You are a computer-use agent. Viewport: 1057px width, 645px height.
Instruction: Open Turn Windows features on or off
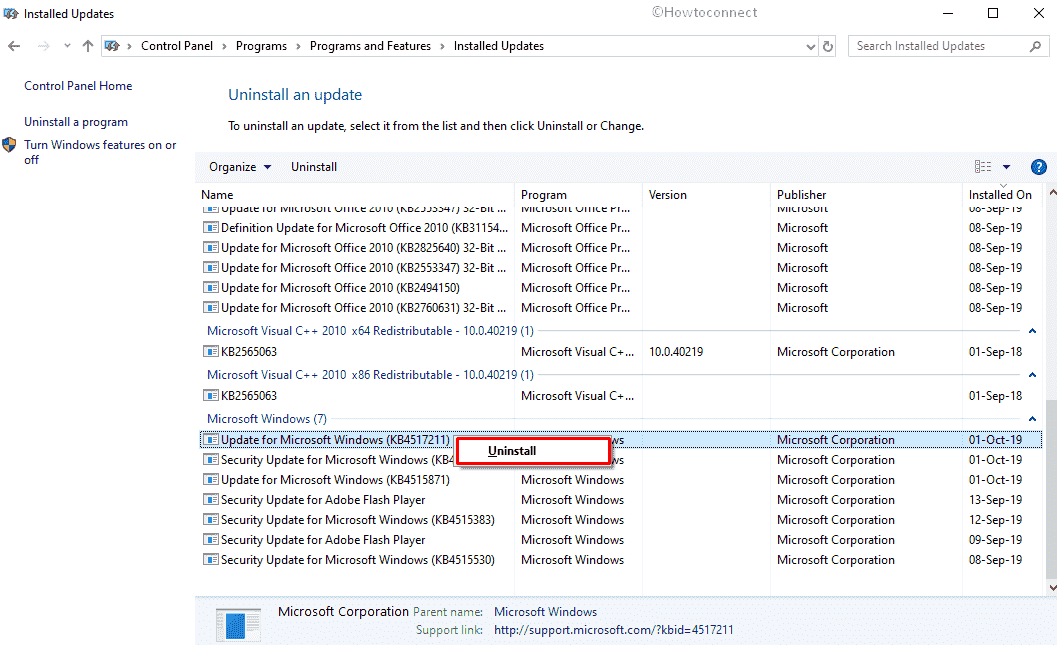pos(100,152)
